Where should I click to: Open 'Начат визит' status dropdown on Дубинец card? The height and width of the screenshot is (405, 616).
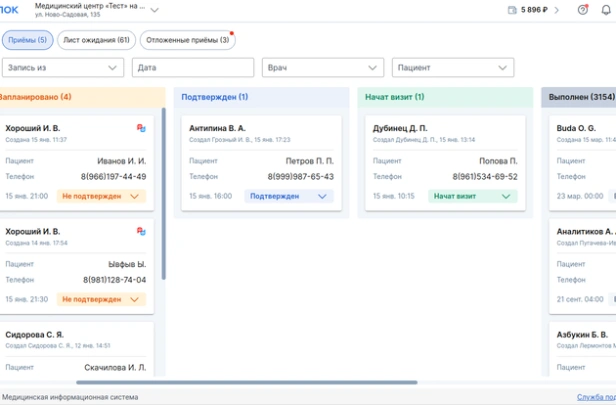(471, 197)
